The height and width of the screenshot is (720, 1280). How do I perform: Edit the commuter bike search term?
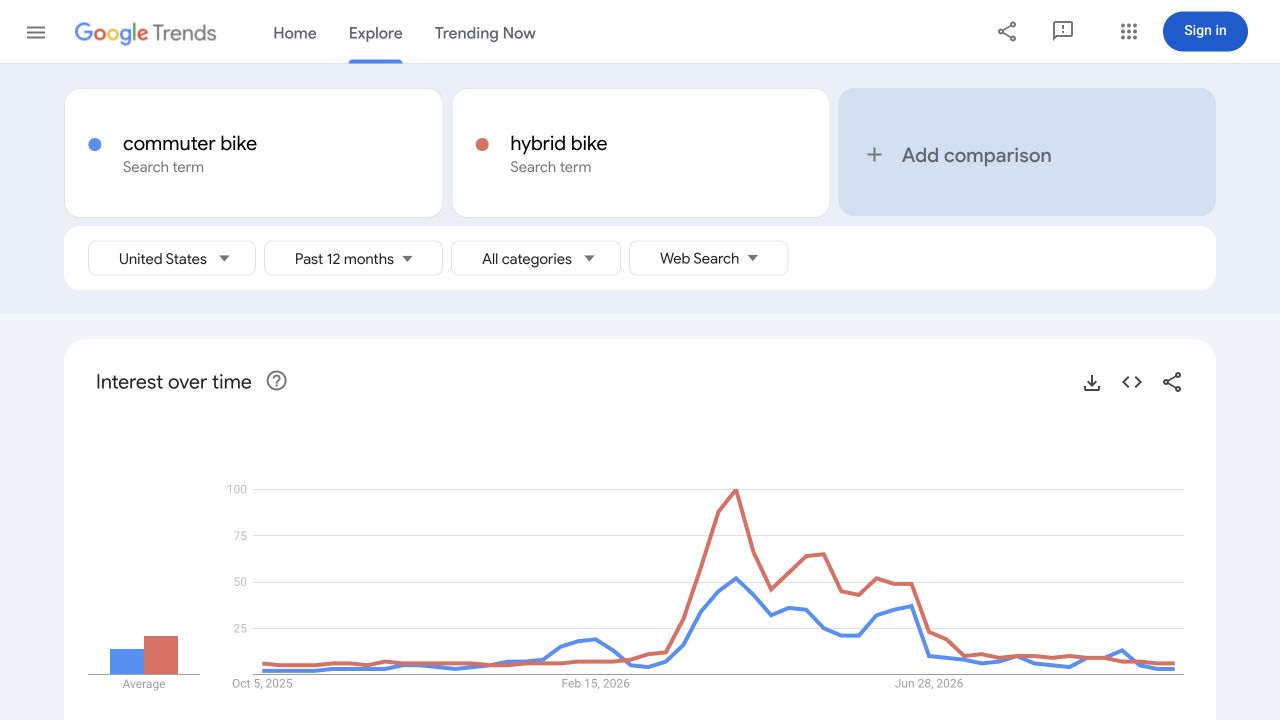[x=254, y=153]
